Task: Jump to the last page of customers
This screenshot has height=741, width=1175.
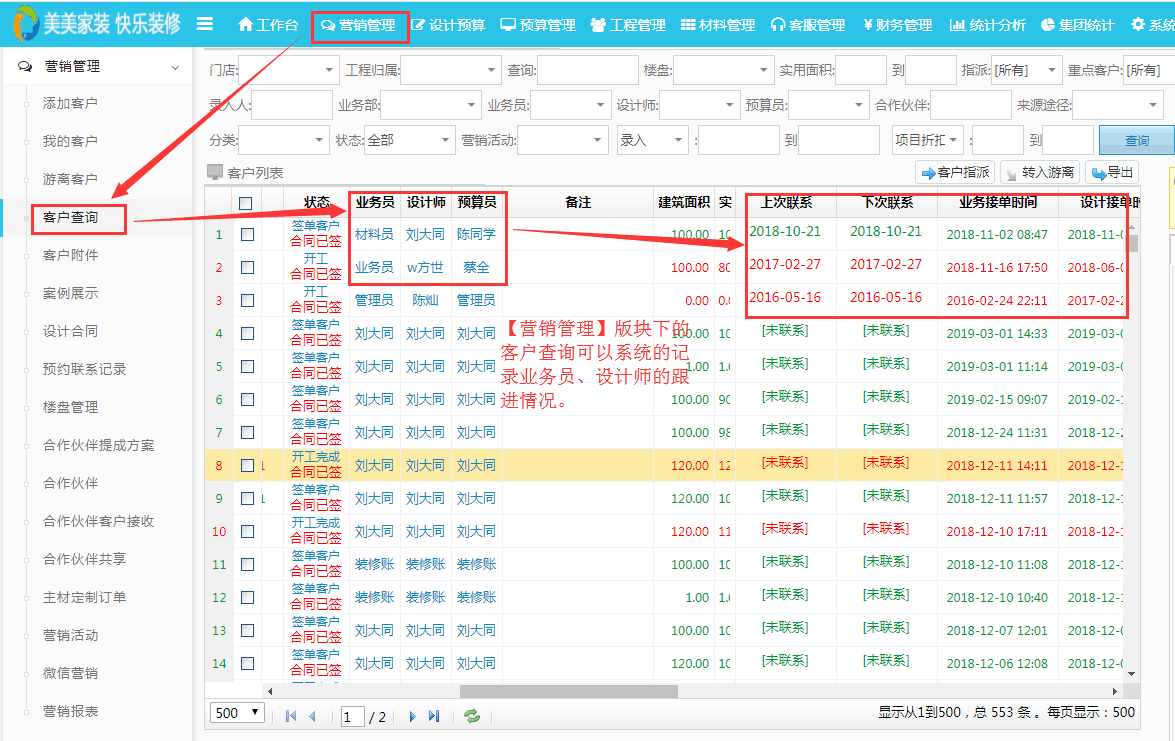Action: 434,715
